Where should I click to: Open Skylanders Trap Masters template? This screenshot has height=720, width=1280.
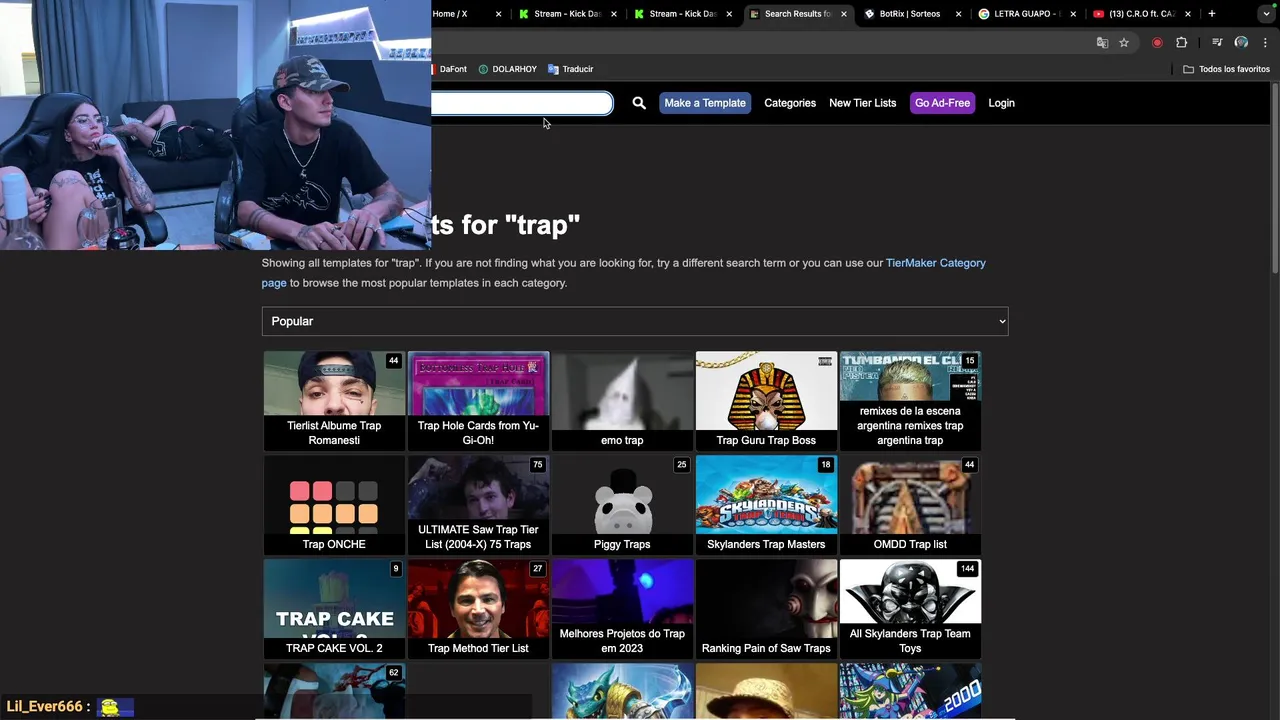(x=766, y=505)
